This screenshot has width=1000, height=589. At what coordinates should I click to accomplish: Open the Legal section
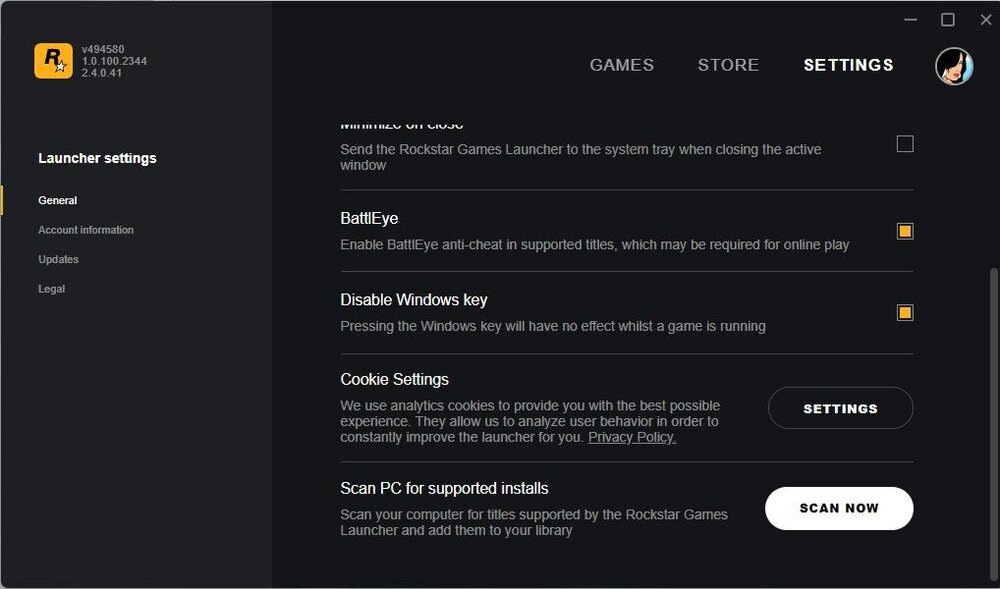tap(51, 289)
